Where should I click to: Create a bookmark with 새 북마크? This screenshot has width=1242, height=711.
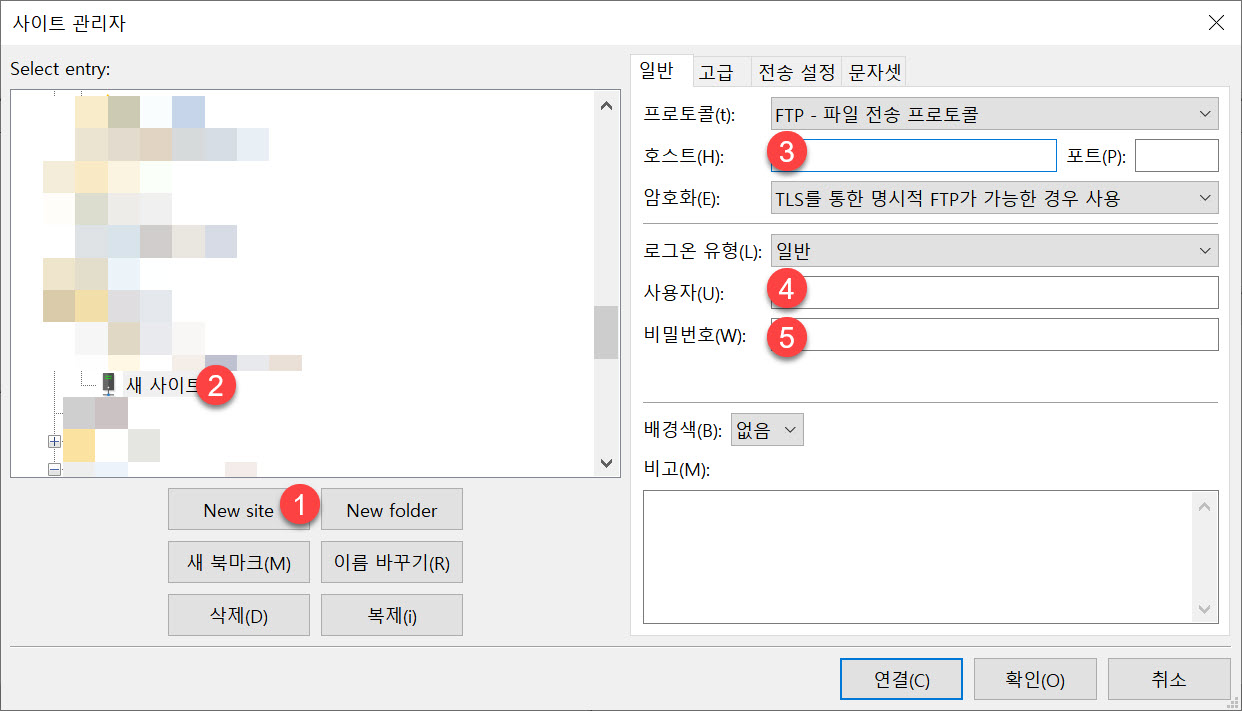point(238,562)
